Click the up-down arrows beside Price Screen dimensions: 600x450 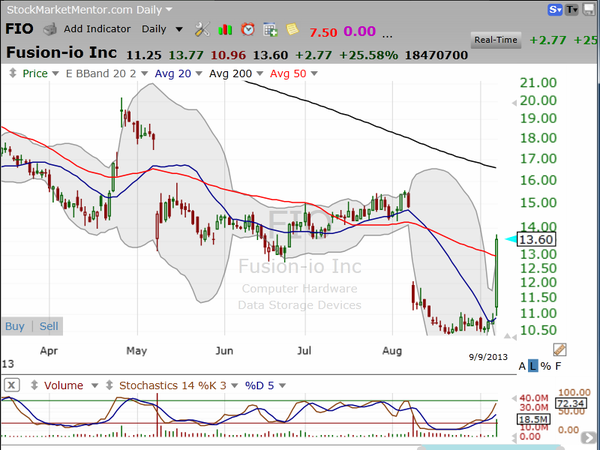13,73
